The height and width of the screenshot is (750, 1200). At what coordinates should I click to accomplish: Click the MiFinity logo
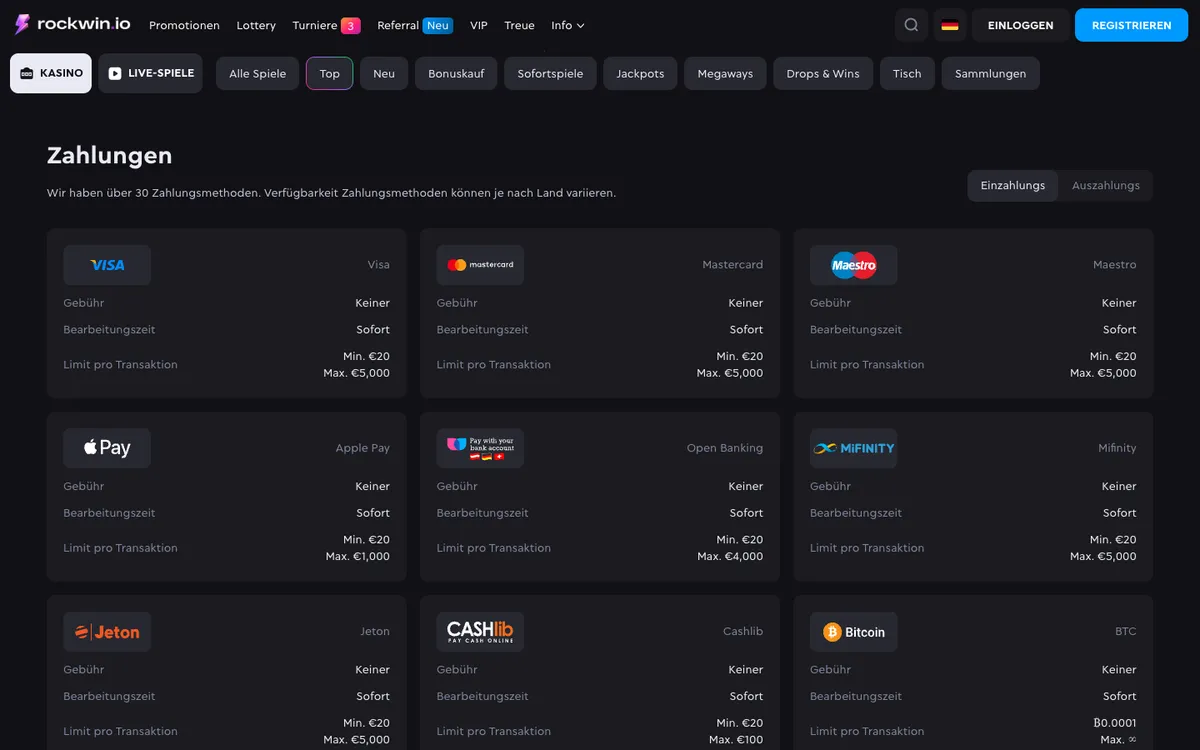point(854,448)
